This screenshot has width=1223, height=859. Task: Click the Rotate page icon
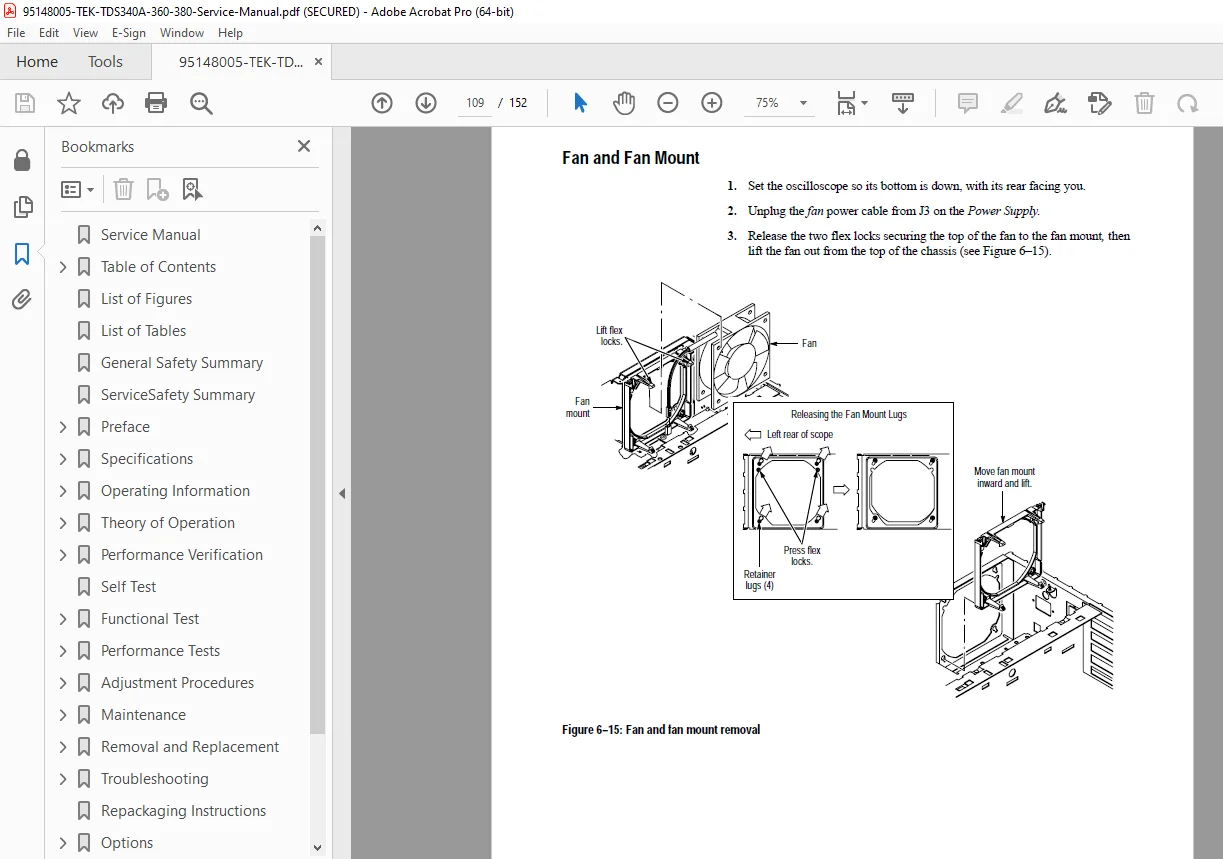tap(1187, 103)
